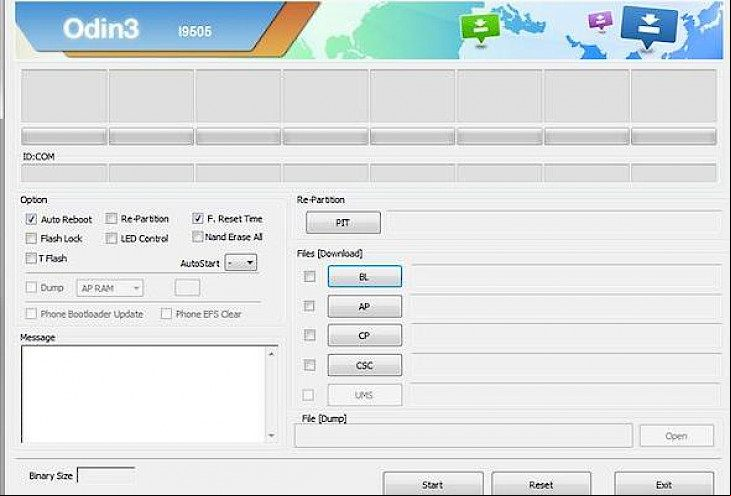Browse for a BL file
This screenshot has width=731, height=496.
pos(365,277)
